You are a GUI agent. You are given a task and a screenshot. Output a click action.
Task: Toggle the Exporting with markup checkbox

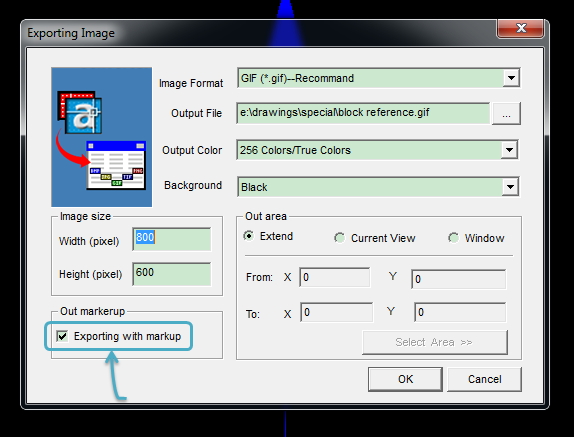coord(62,336)
